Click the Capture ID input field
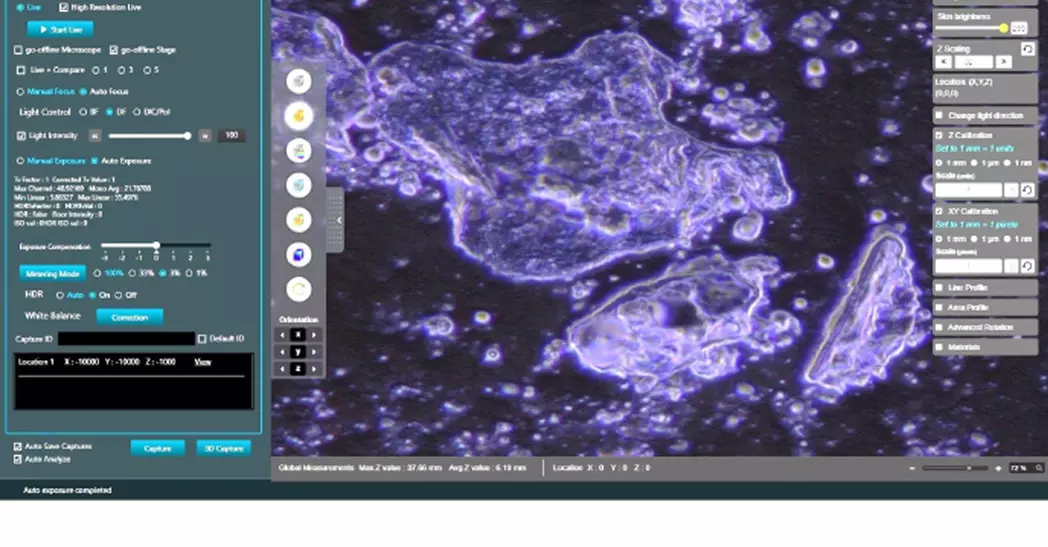Image resolution: width=1048 pixels, height=547 pixels. [125, 339]
